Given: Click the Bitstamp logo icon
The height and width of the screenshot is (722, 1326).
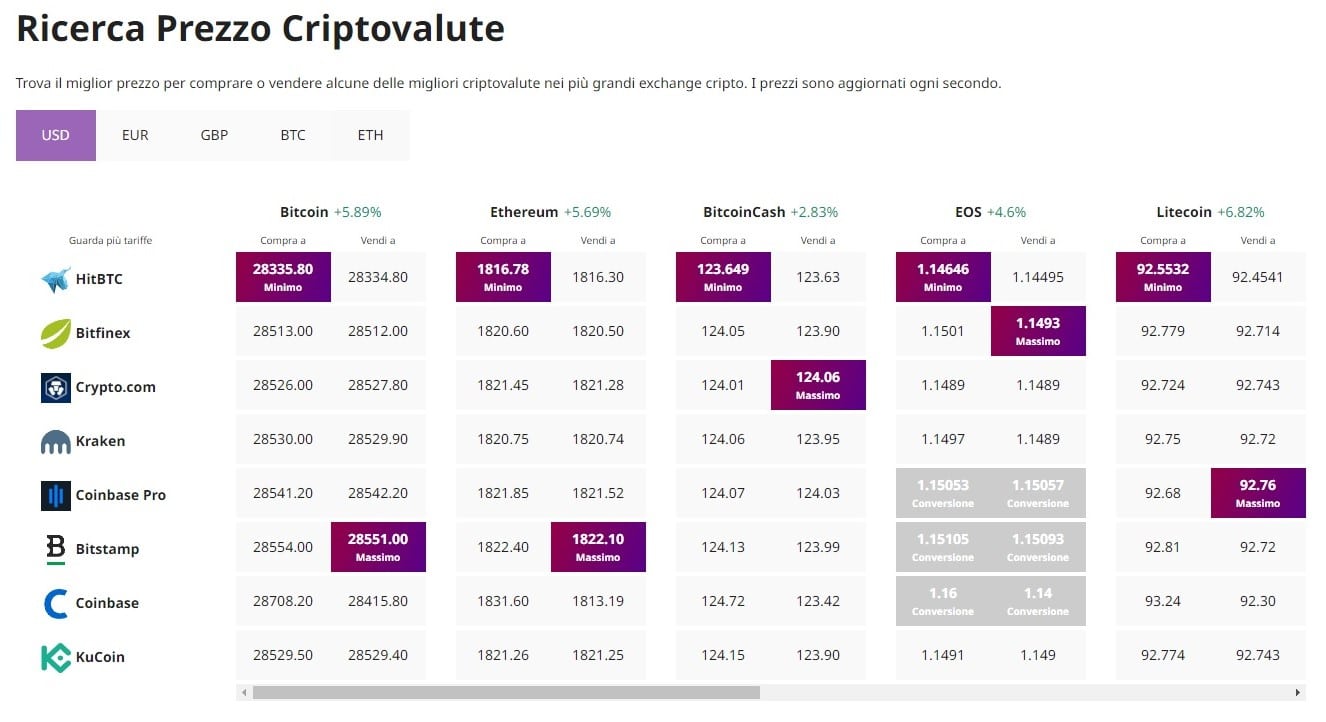Looking at the screenshot, I should [55, 549].
